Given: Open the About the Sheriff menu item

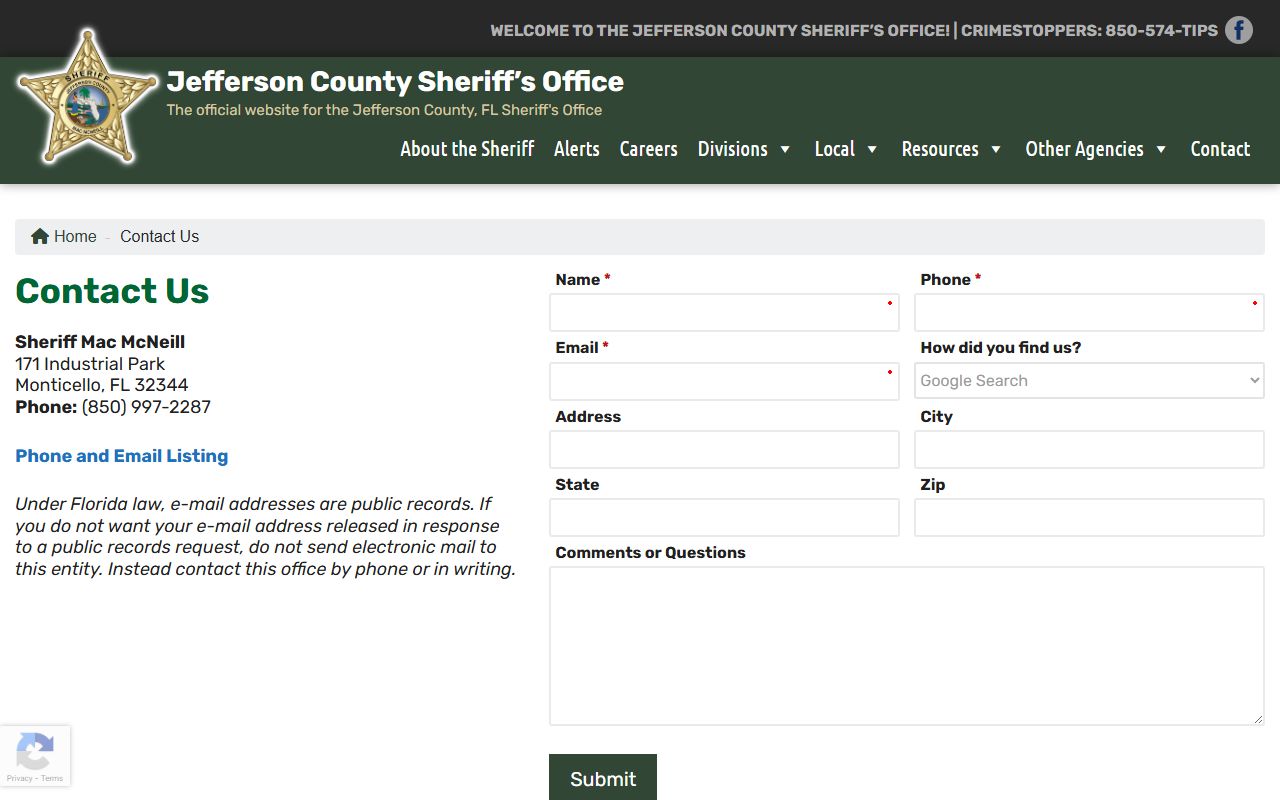Looking at the screenshot, I should [467, 149].
